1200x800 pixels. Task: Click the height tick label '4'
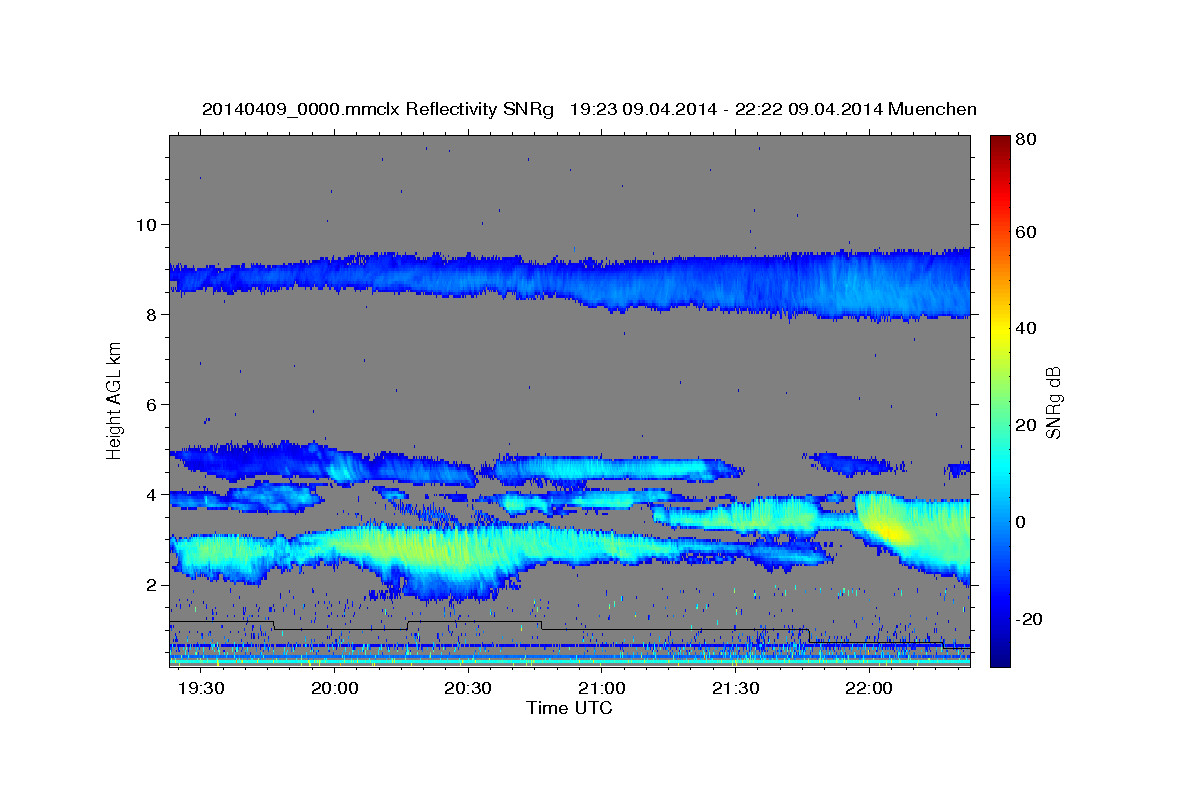[x=151, y=494]
